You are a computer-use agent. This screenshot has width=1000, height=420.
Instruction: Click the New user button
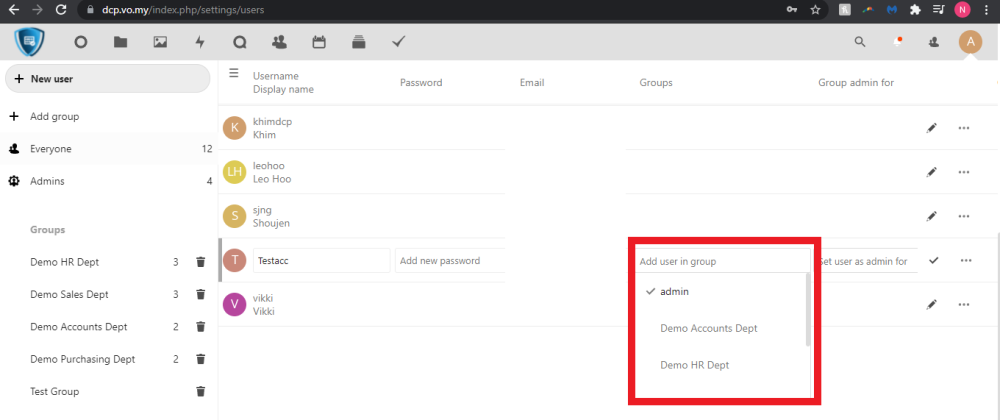pyautogui.click(x=107, y=79)
